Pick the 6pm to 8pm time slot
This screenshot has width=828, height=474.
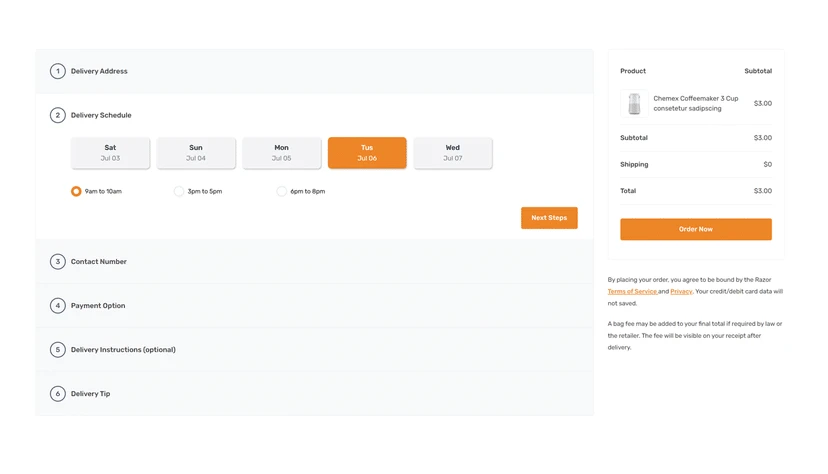[x=282, y=191]
